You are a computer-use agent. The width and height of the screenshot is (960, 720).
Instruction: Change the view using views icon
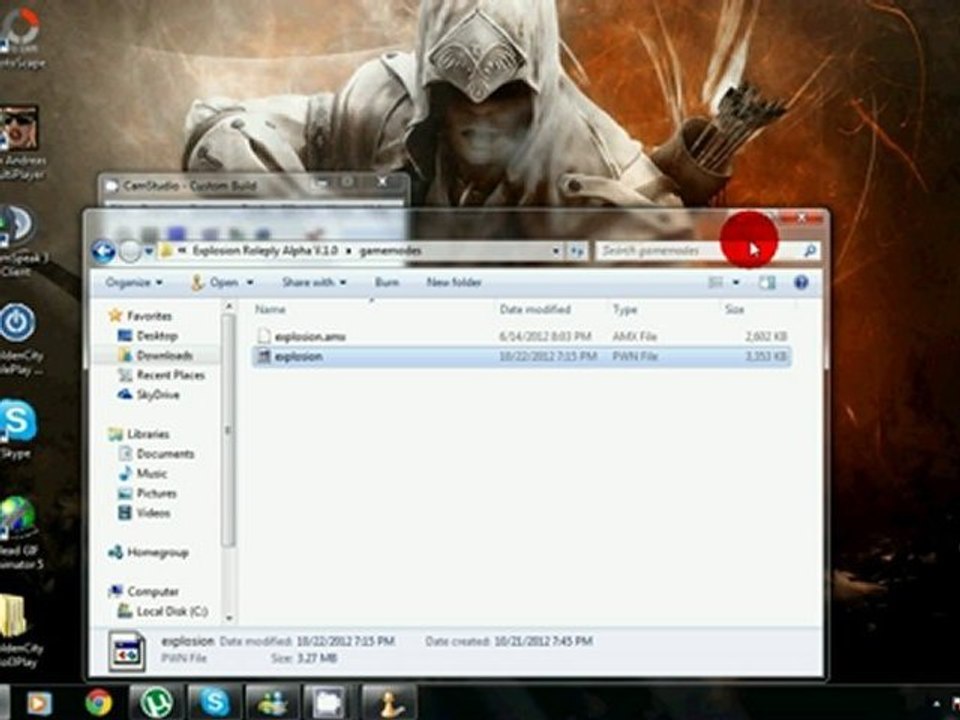715,282
